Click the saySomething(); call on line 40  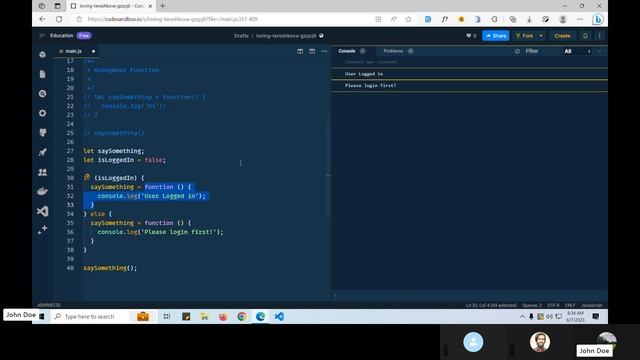coord(110,268)
